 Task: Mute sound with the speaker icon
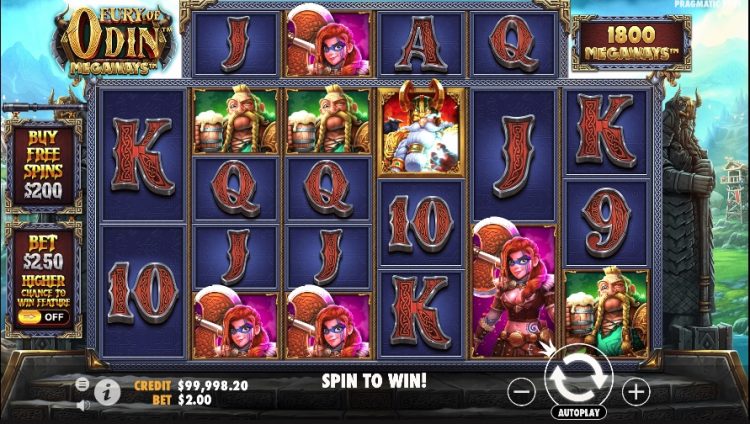83,405
